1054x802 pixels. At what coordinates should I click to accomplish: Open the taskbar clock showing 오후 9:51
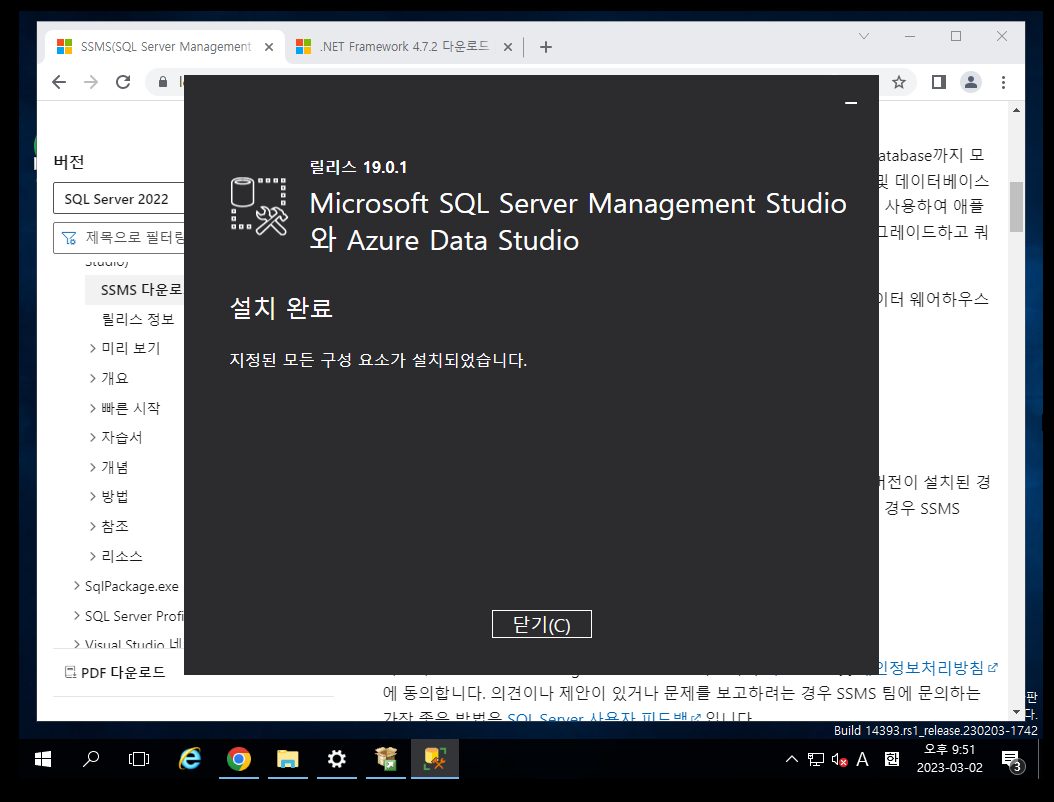point(950,759)
